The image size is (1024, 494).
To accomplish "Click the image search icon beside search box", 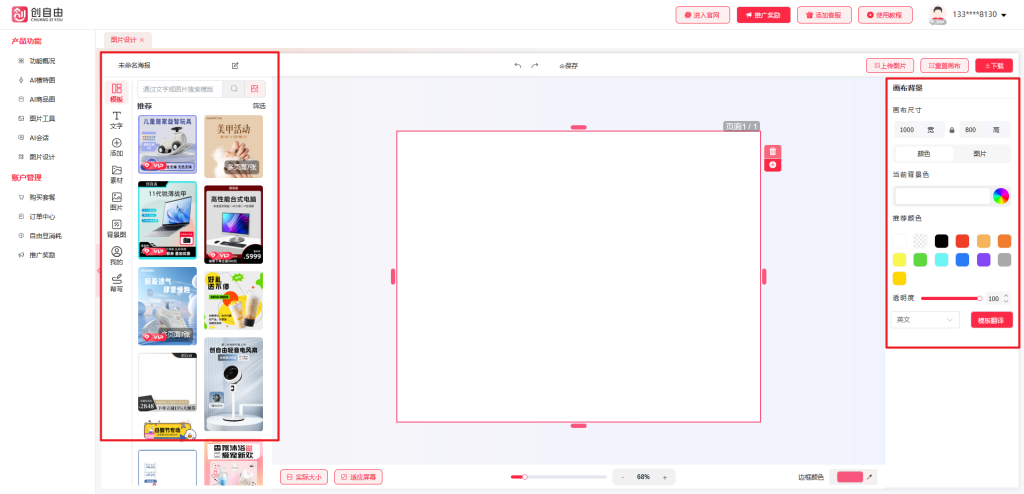I will click(256, 89).
